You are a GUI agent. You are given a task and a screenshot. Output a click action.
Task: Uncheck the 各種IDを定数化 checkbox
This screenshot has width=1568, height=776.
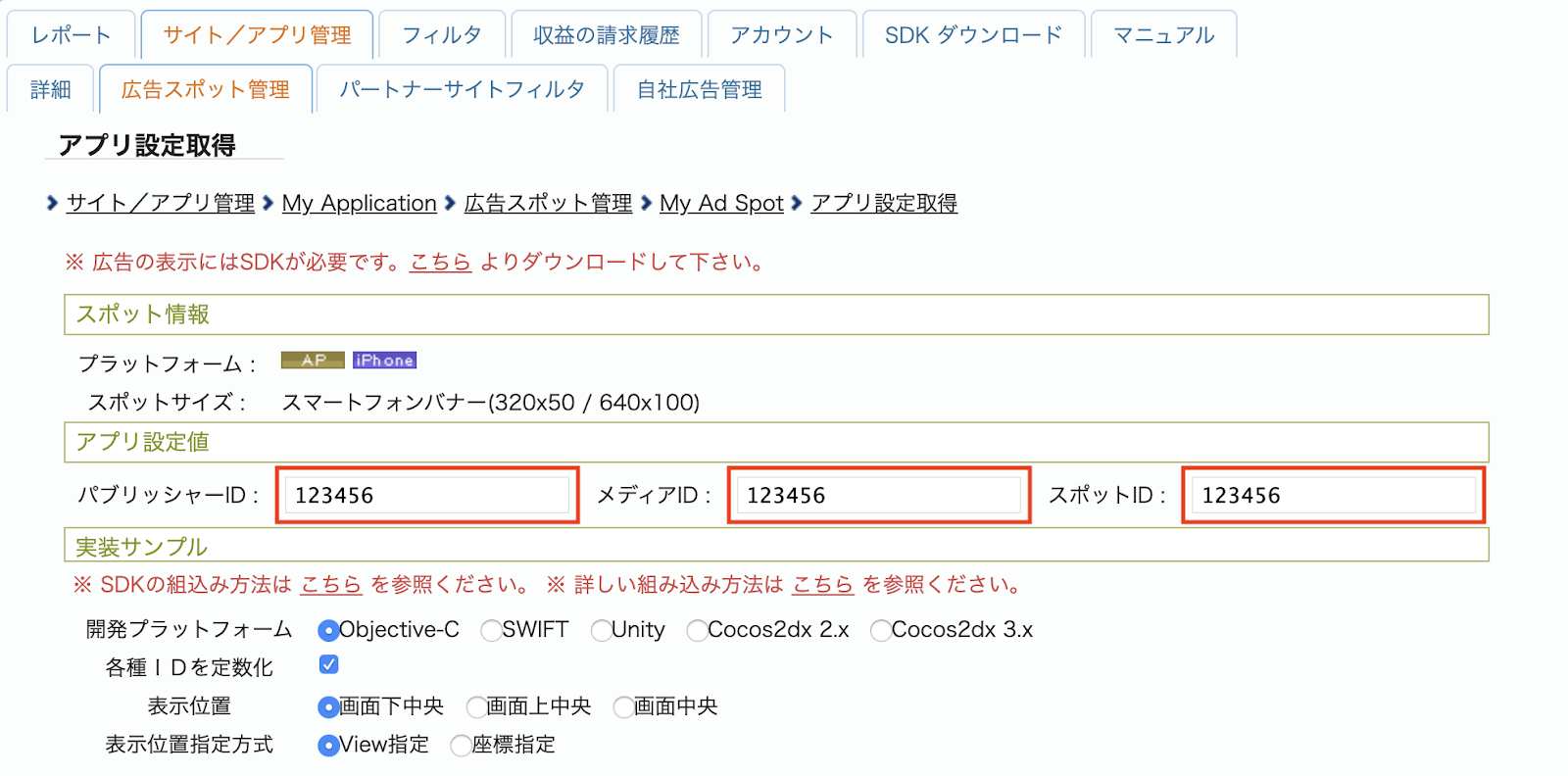tap(329, 665)
